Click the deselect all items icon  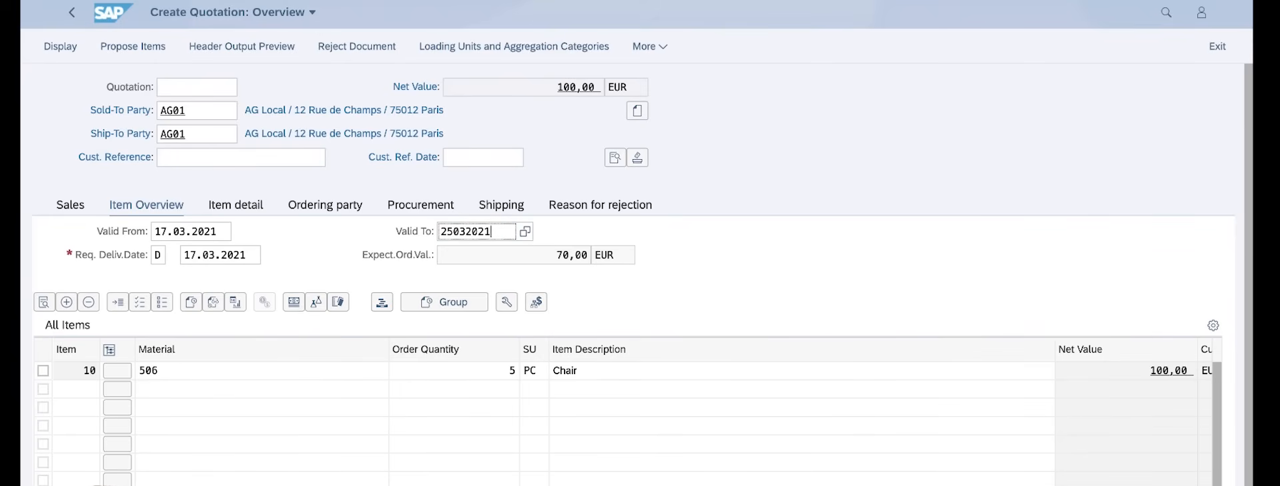[x=161, y=302]
